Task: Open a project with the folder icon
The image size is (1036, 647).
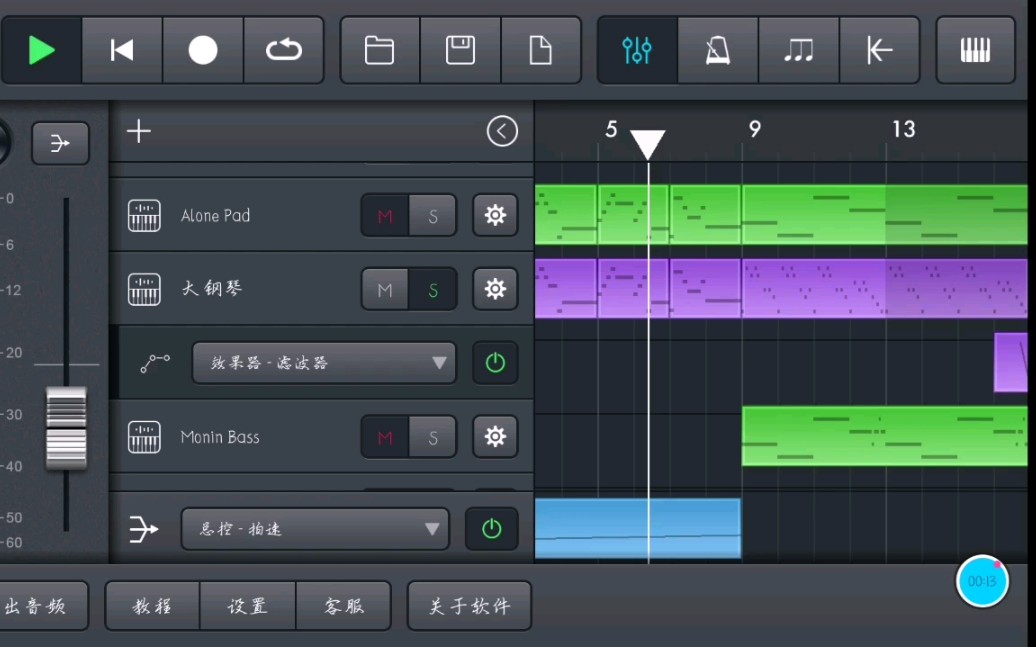Action: [380, 50]
